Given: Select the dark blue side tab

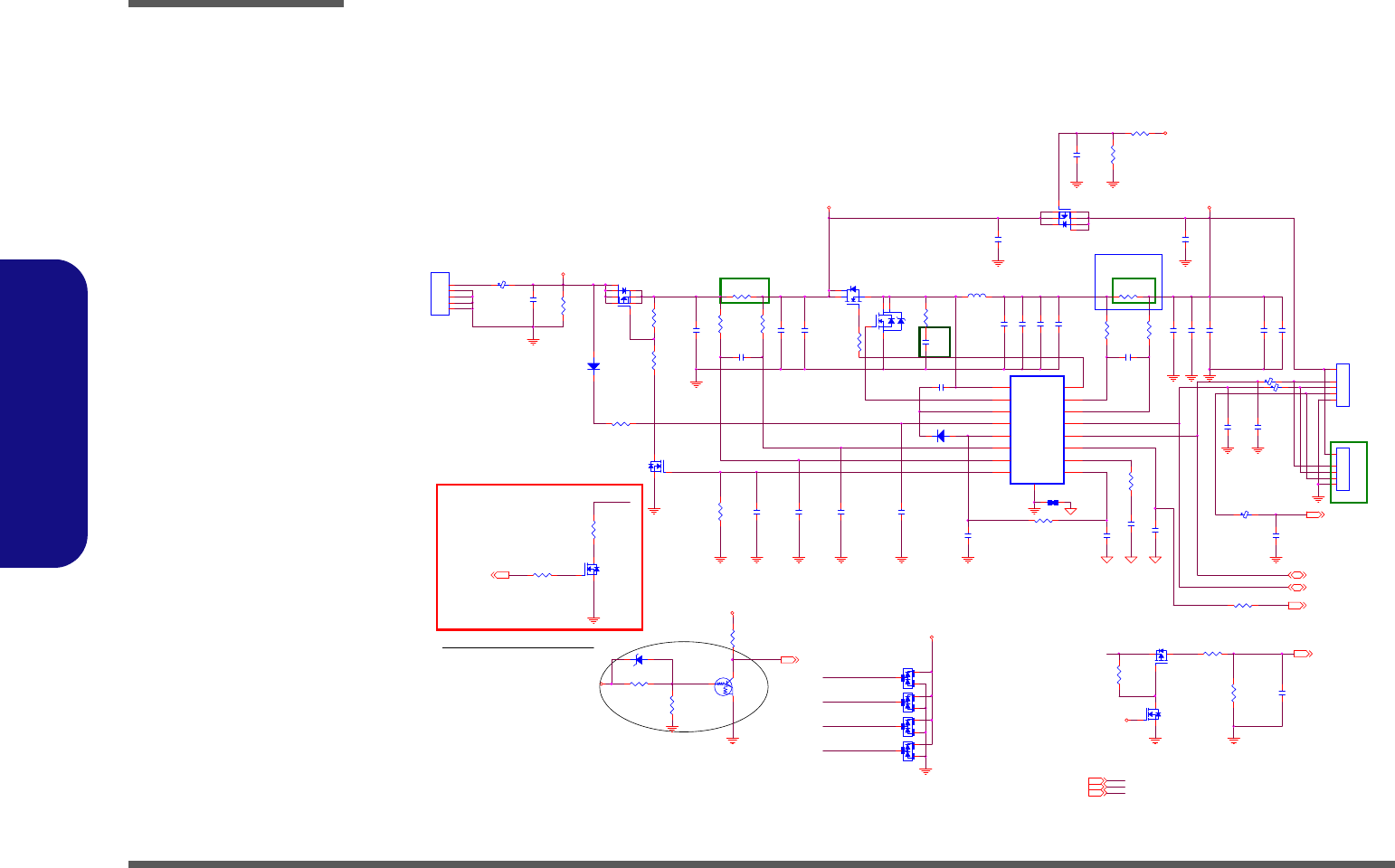Looking at the screenshot, I should point(44,413).
